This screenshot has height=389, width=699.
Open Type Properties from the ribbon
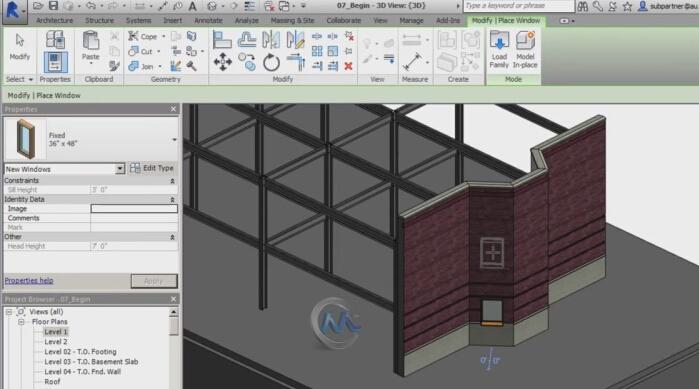55,40
